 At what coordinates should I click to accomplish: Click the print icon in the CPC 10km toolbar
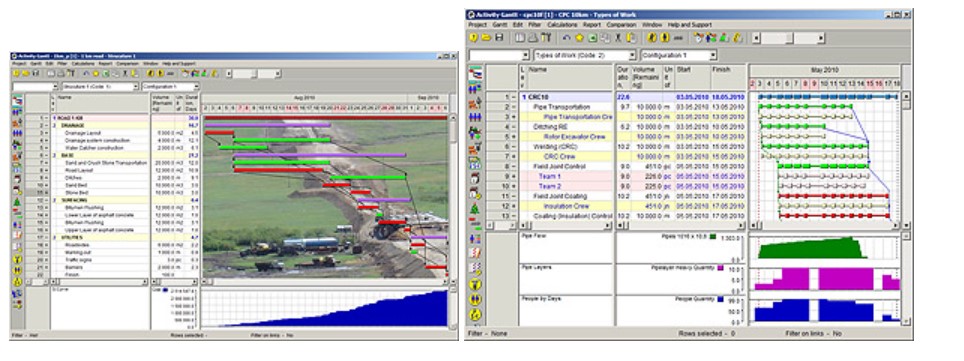point(533,38)
